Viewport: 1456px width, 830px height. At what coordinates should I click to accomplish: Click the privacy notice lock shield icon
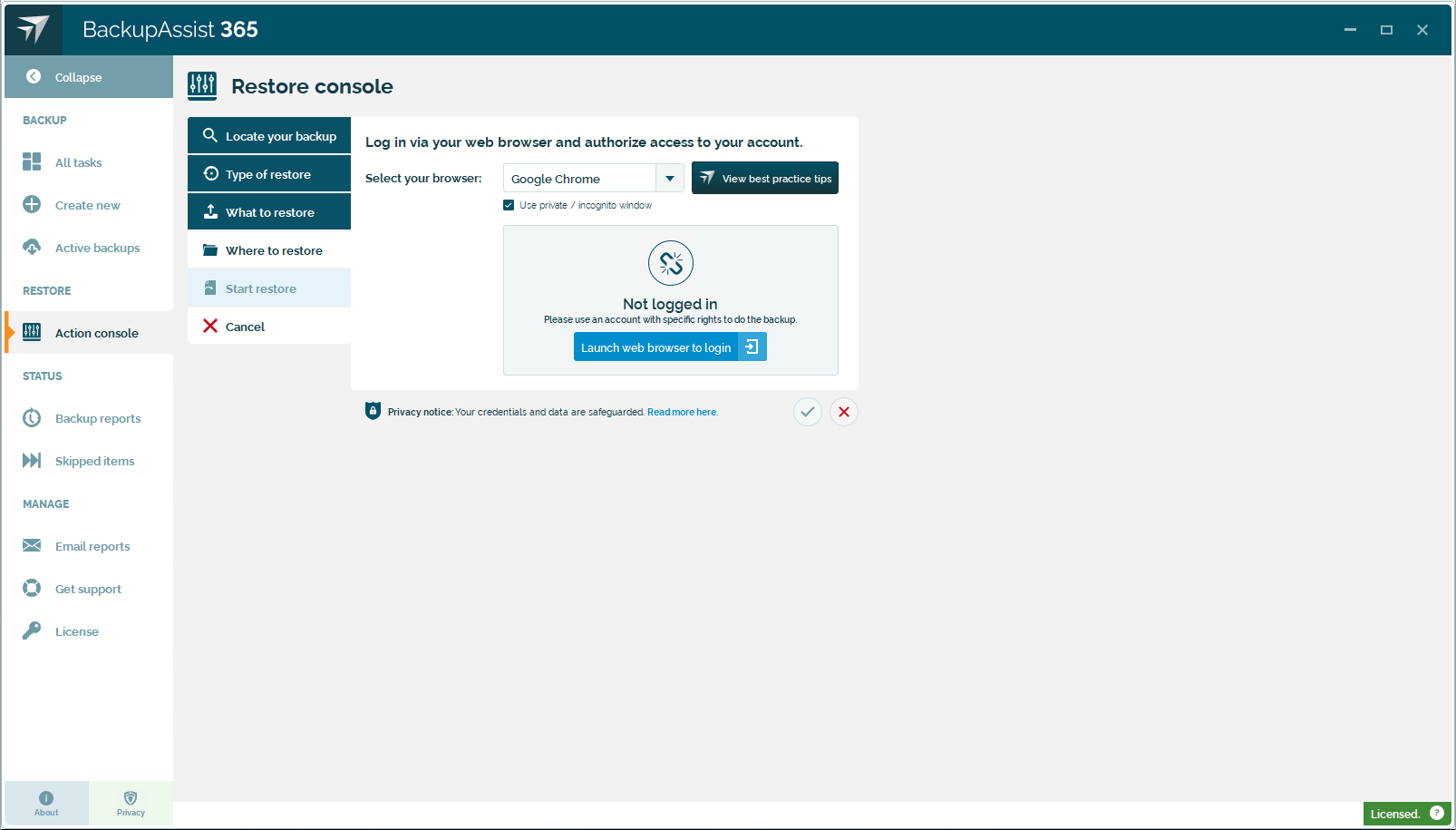tap(373, 411)
